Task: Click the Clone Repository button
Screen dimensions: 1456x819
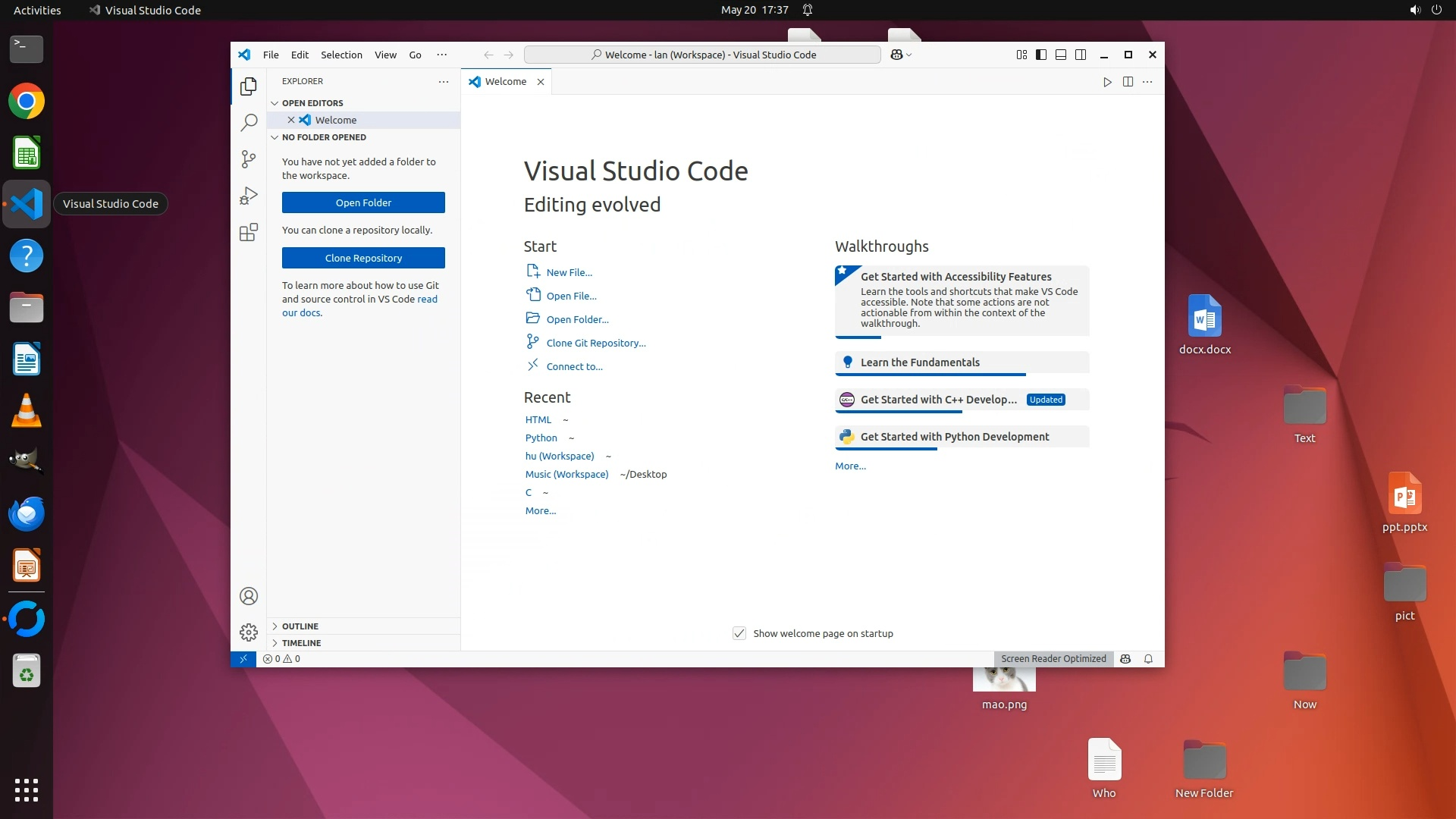Action: [363, 258]
